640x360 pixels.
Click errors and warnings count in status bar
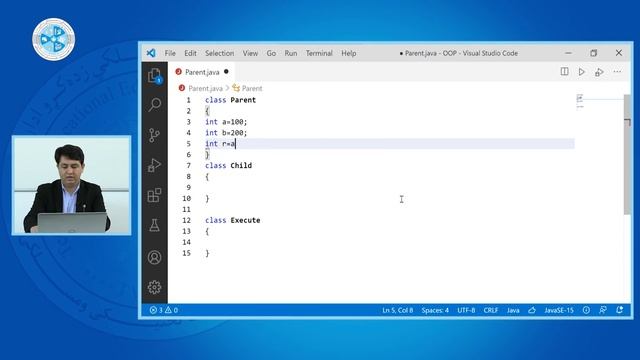164,310
